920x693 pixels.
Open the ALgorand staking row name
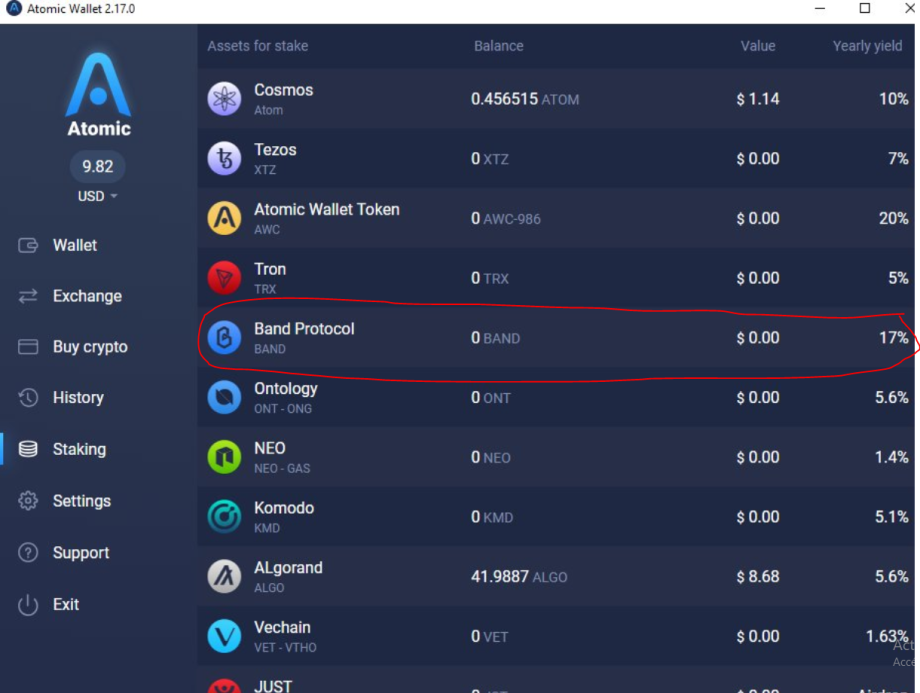point(288,568)
